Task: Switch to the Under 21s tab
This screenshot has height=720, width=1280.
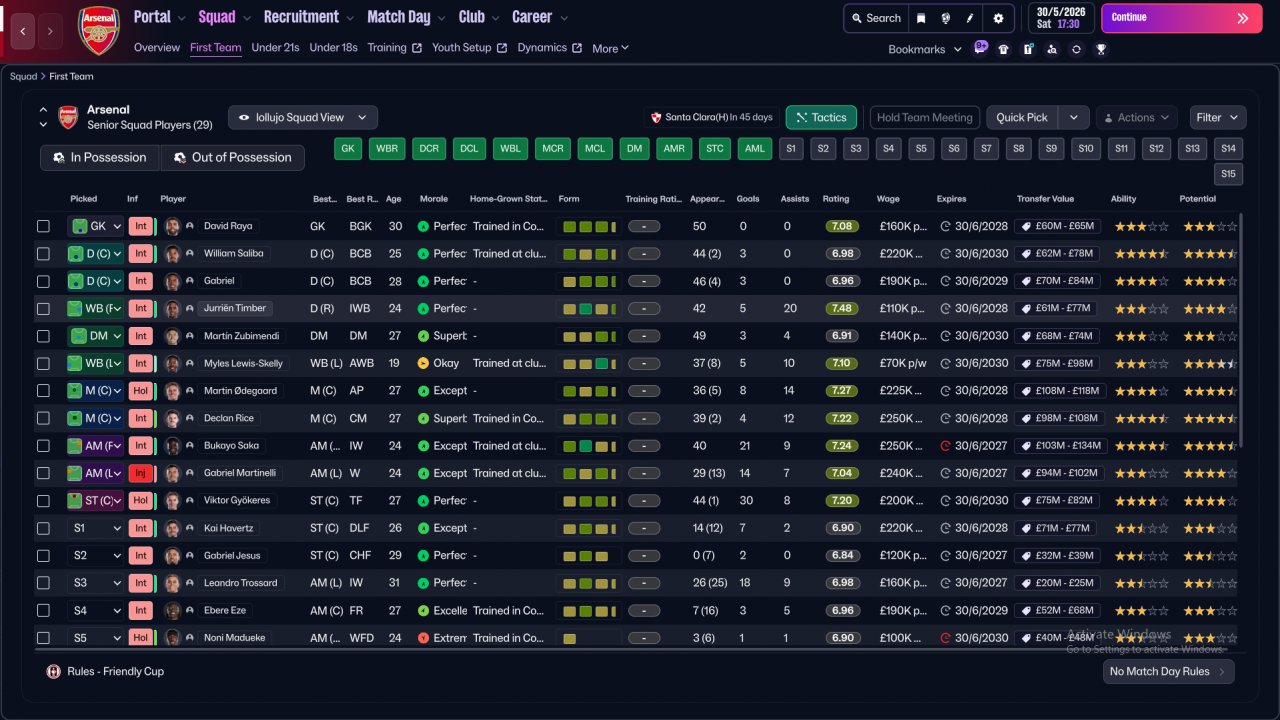Action: (x=275, y=48)
